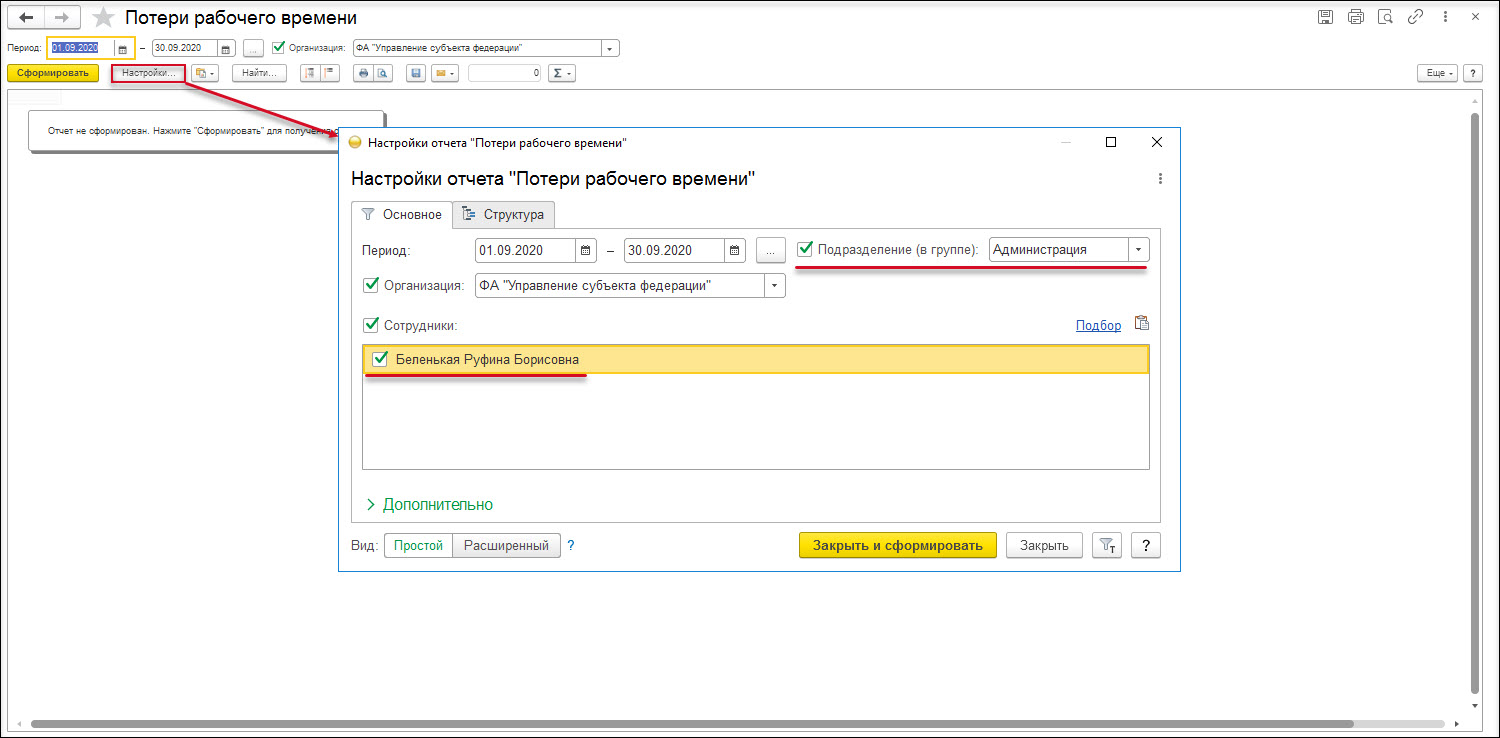Screen dimensions: 1500x738
Task: Click dialog start date field 01.09.2020
Action: (x=526, y=250)
